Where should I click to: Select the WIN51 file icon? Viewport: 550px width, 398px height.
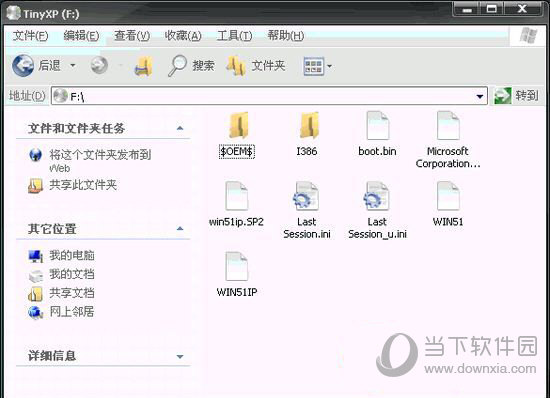tap(448, 196)
